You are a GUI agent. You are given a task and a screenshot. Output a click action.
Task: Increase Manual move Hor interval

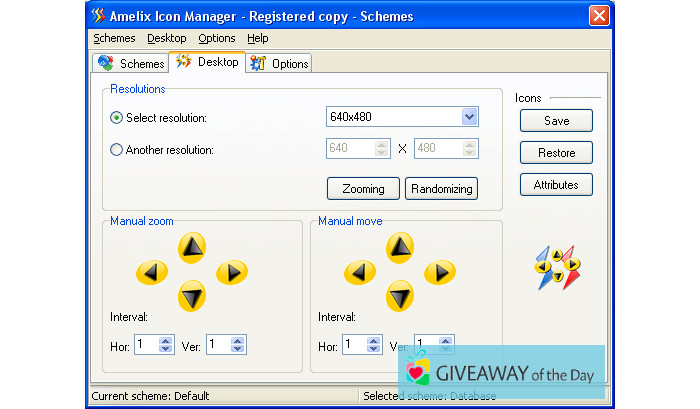click(374, 341)
